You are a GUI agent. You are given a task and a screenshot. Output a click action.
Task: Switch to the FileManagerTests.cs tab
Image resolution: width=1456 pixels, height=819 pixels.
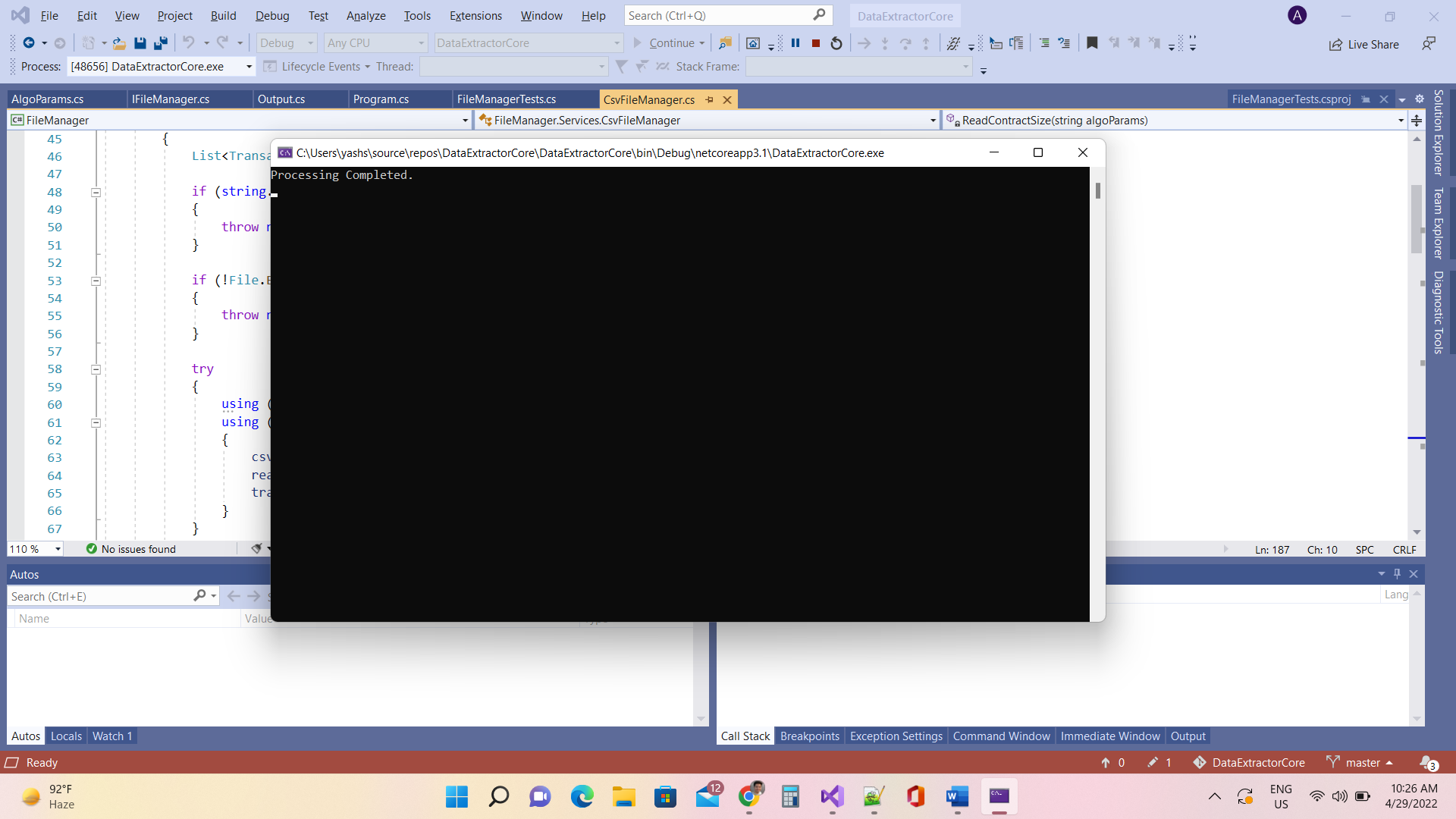point(506,99)
